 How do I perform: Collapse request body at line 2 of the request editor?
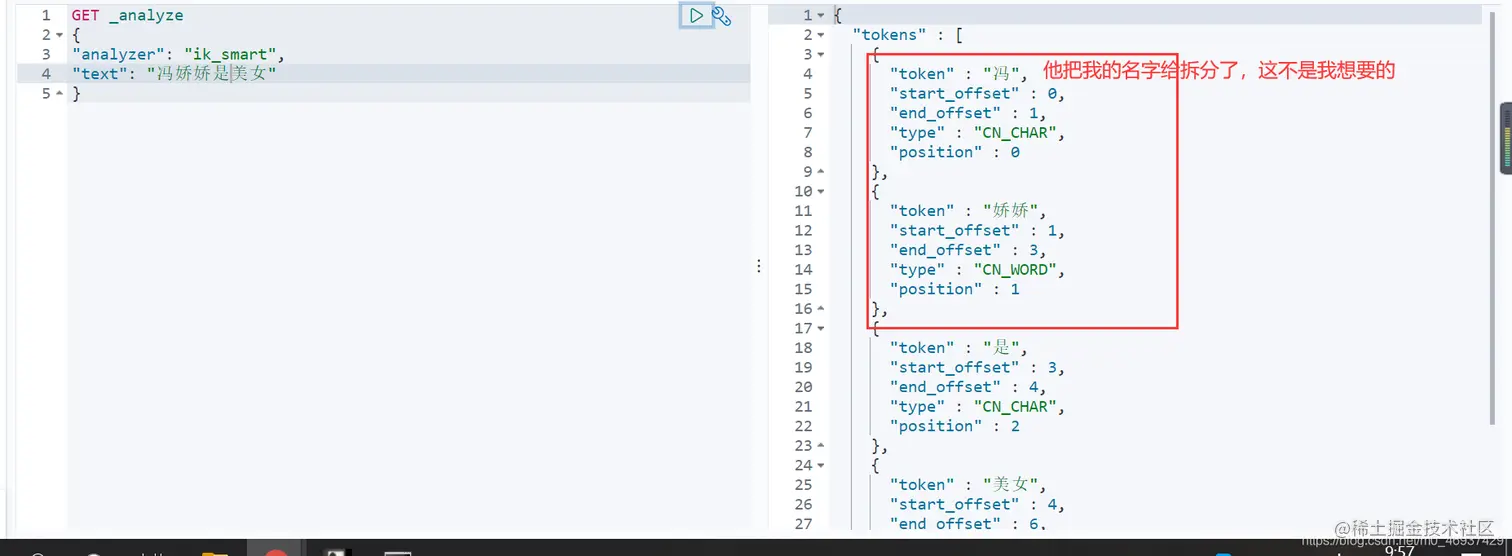tap(60, 35)
